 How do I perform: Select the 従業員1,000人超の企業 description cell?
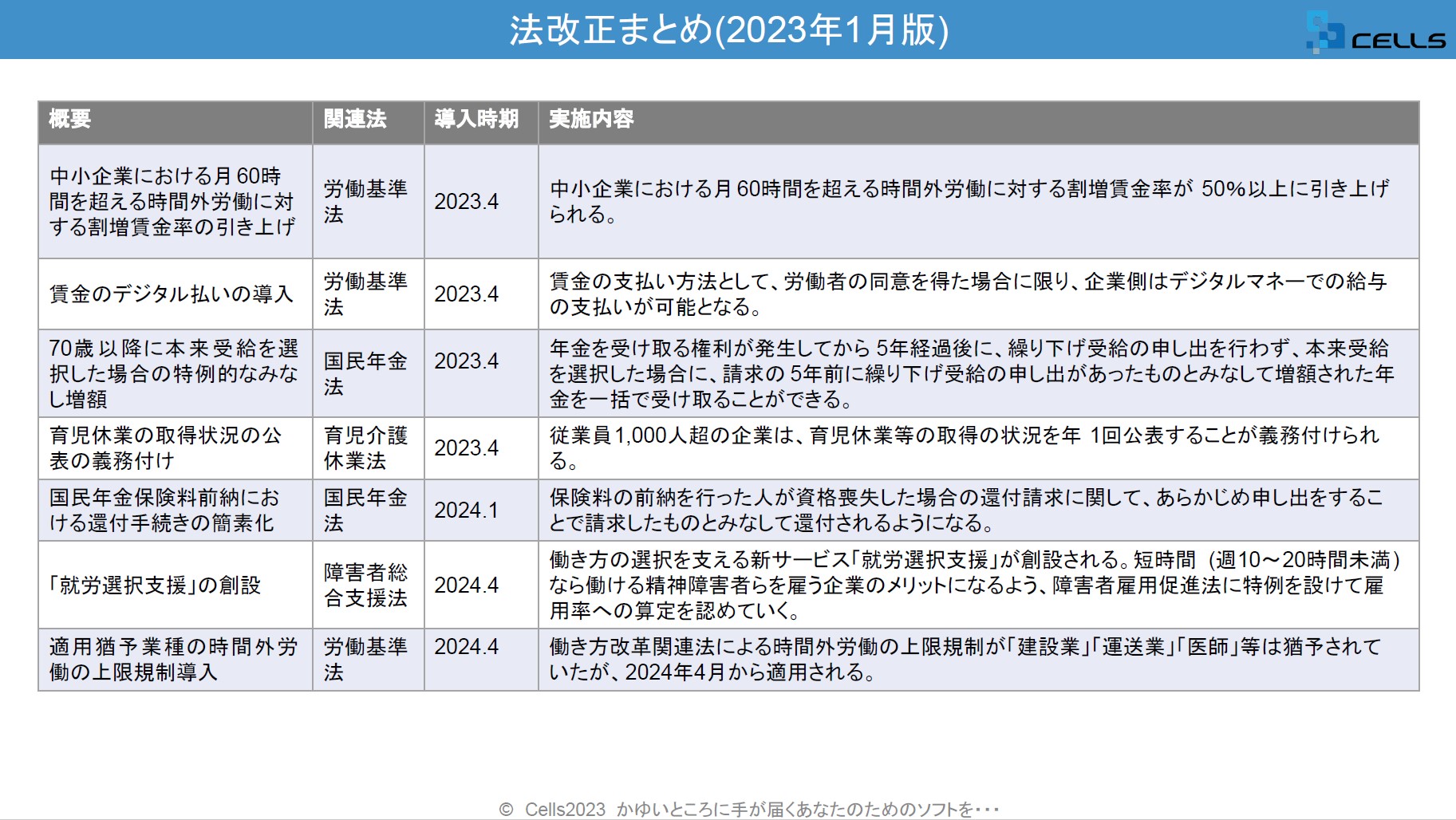pos(979,448)
